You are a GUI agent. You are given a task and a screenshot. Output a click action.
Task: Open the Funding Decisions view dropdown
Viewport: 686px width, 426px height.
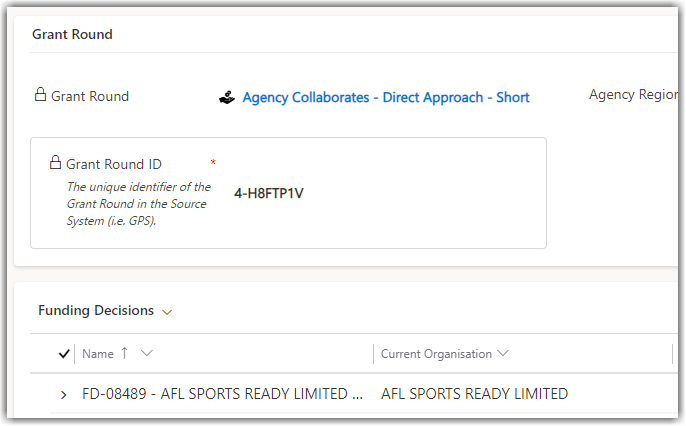point(167,312)
